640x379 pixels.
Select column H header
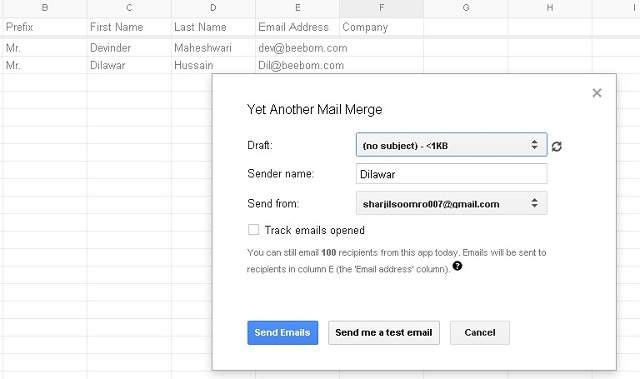tap(549, 8)
